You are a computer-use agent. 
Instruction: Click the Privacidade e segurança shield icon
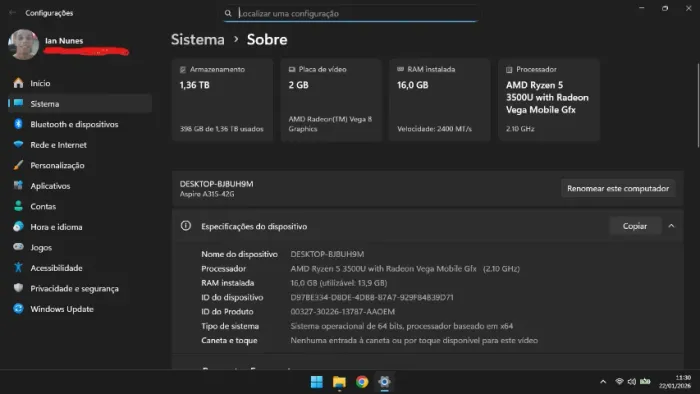pyautogui.click(x=18, y=288)
